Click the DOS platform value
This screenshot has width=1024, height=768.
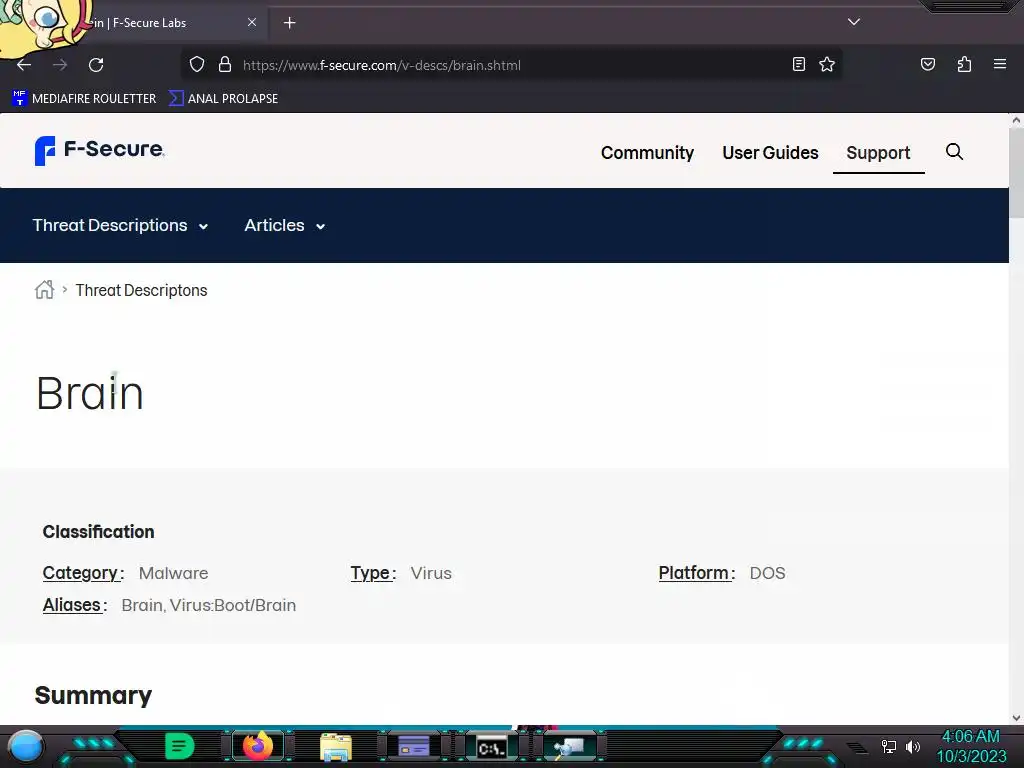tap(767, 573)
